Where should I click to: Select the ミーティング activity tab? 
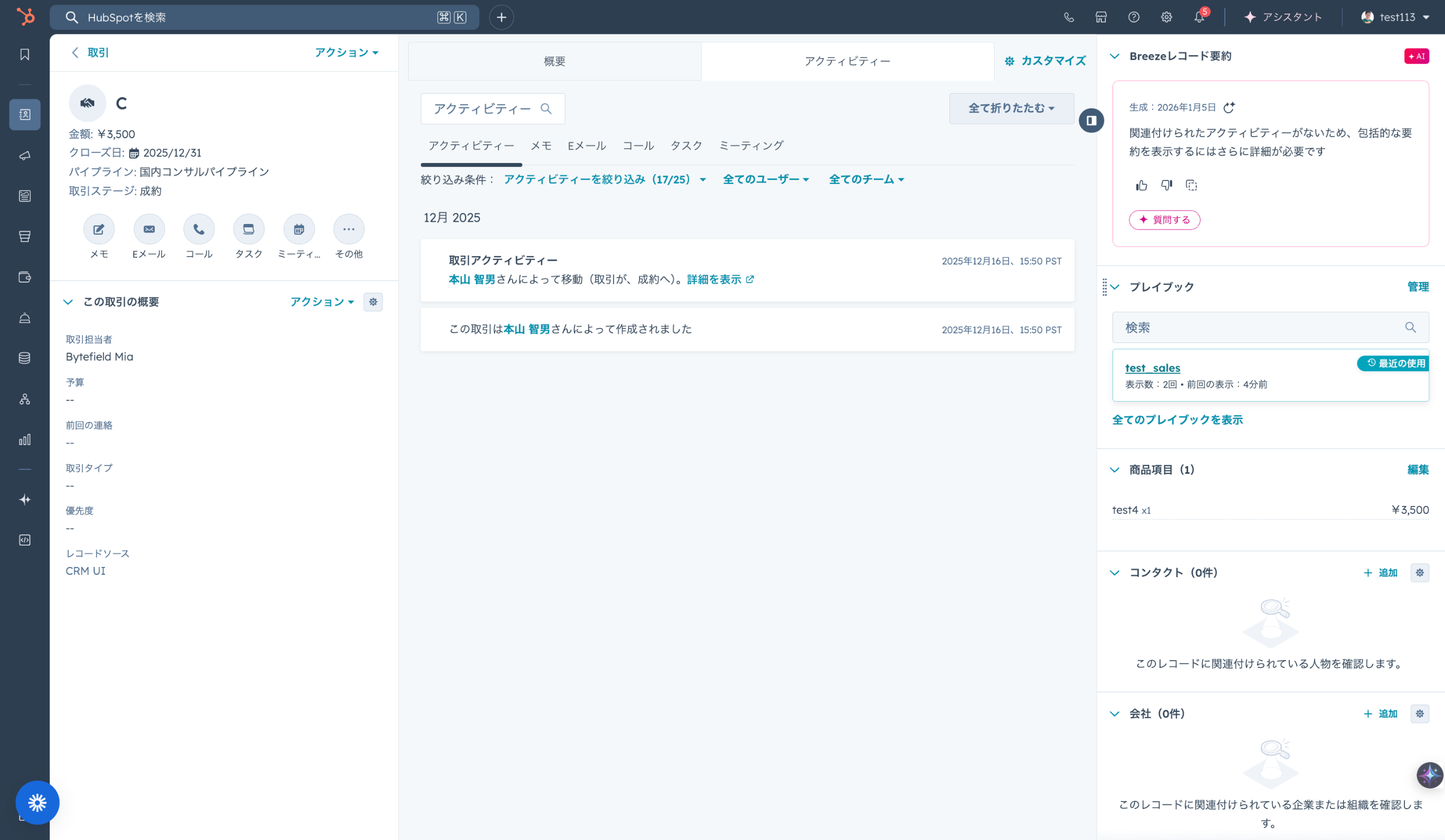751,146
